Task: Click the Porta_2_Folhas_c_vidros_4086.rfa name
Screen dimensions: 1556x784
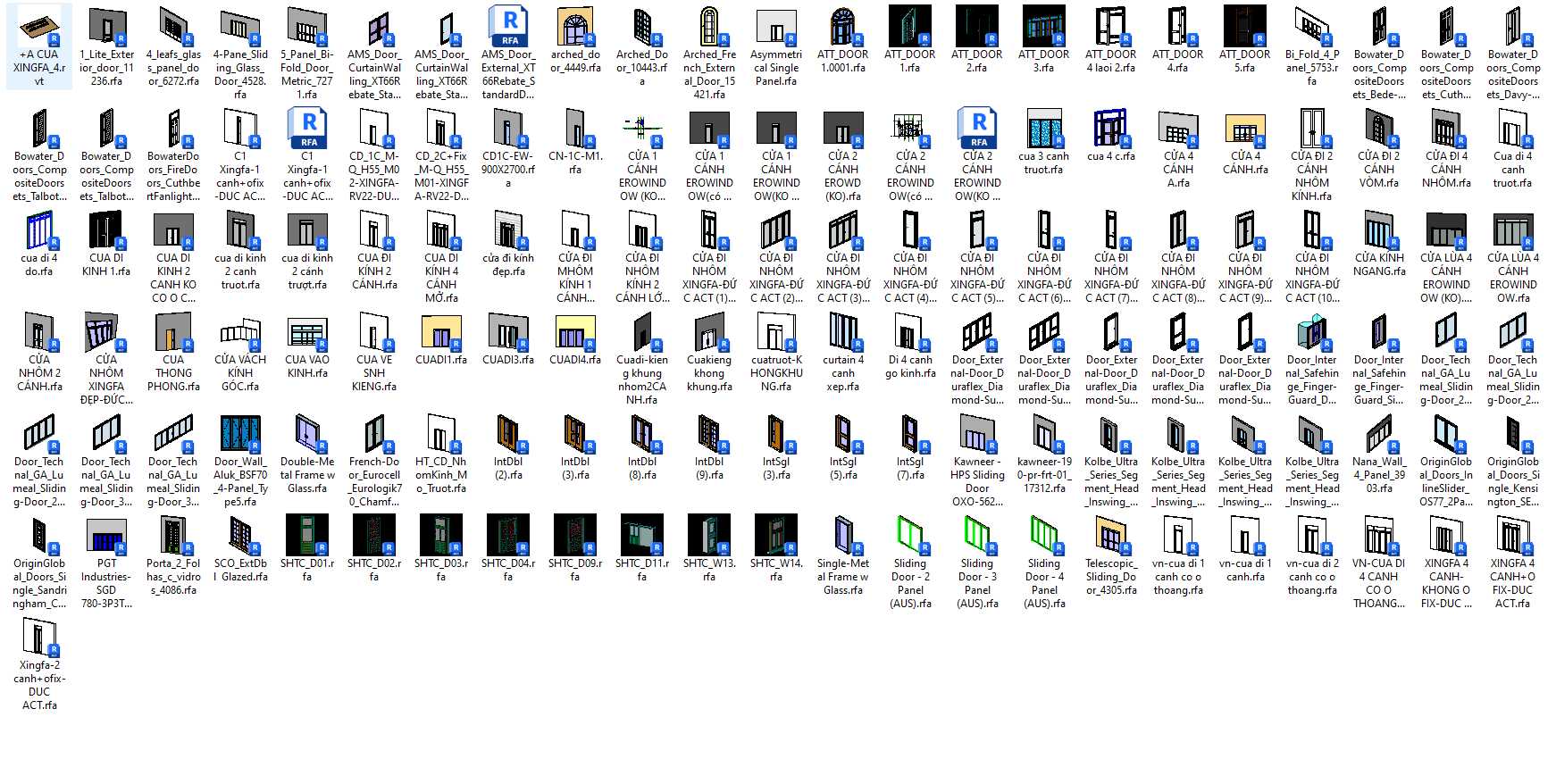Action: pyautogui.click(x=173, y=577)
